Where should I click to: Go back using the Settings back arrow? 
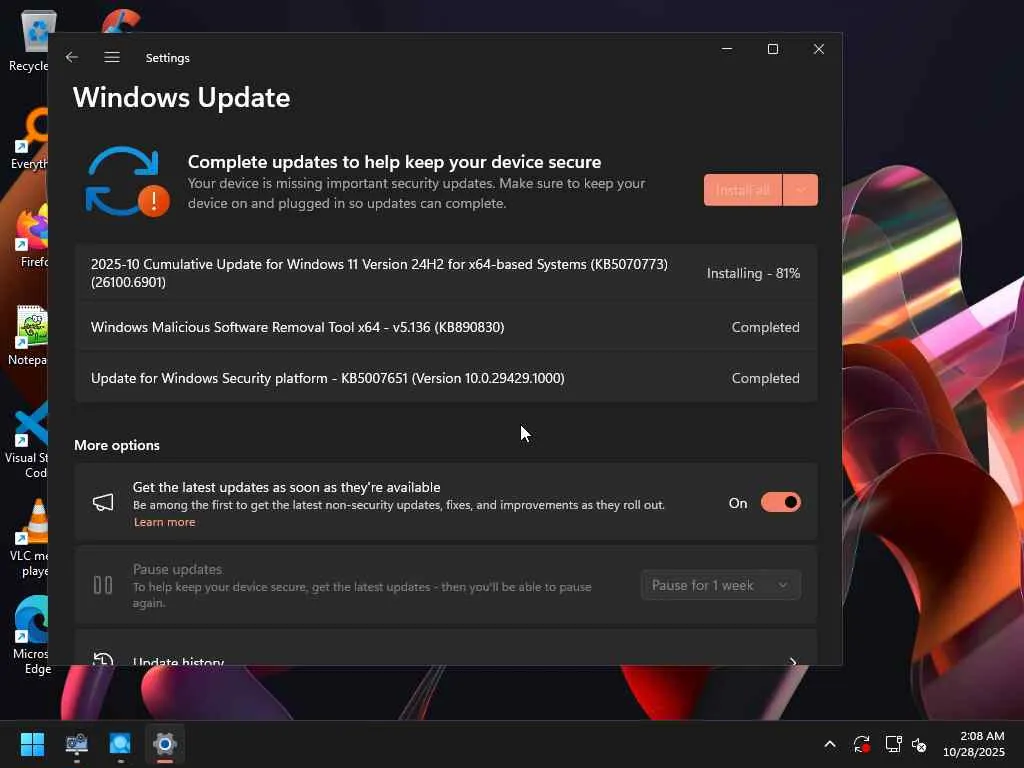coord(72,57)
